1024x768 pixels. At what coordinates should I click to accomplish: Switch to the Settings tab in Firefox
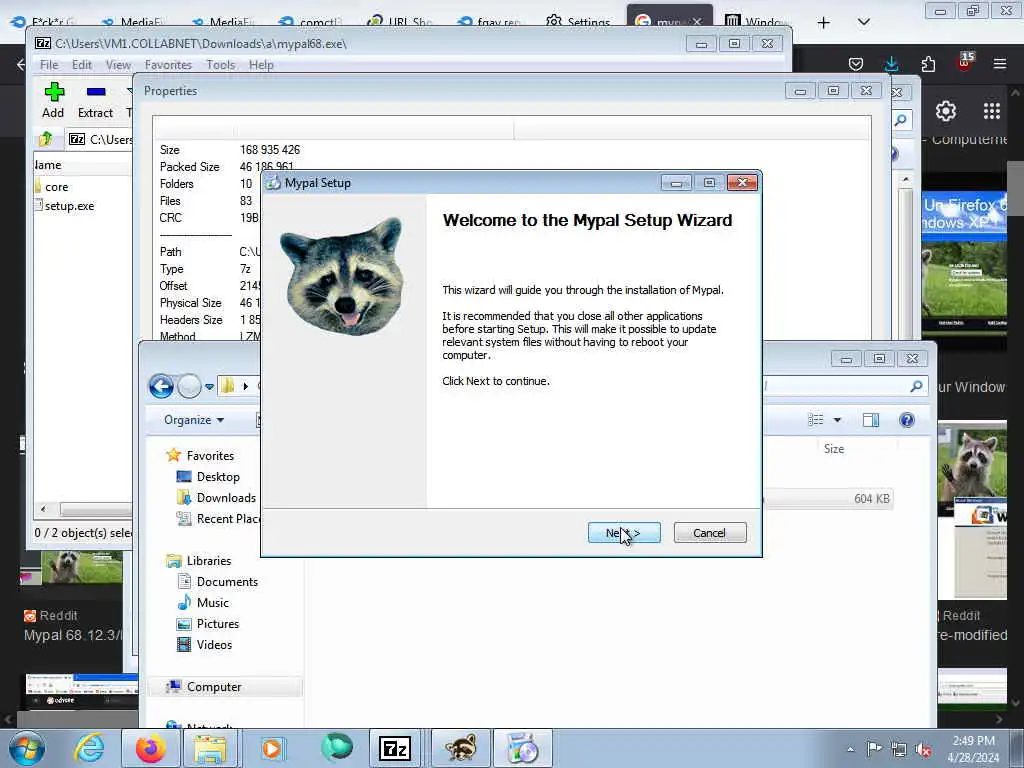[578, 22]
